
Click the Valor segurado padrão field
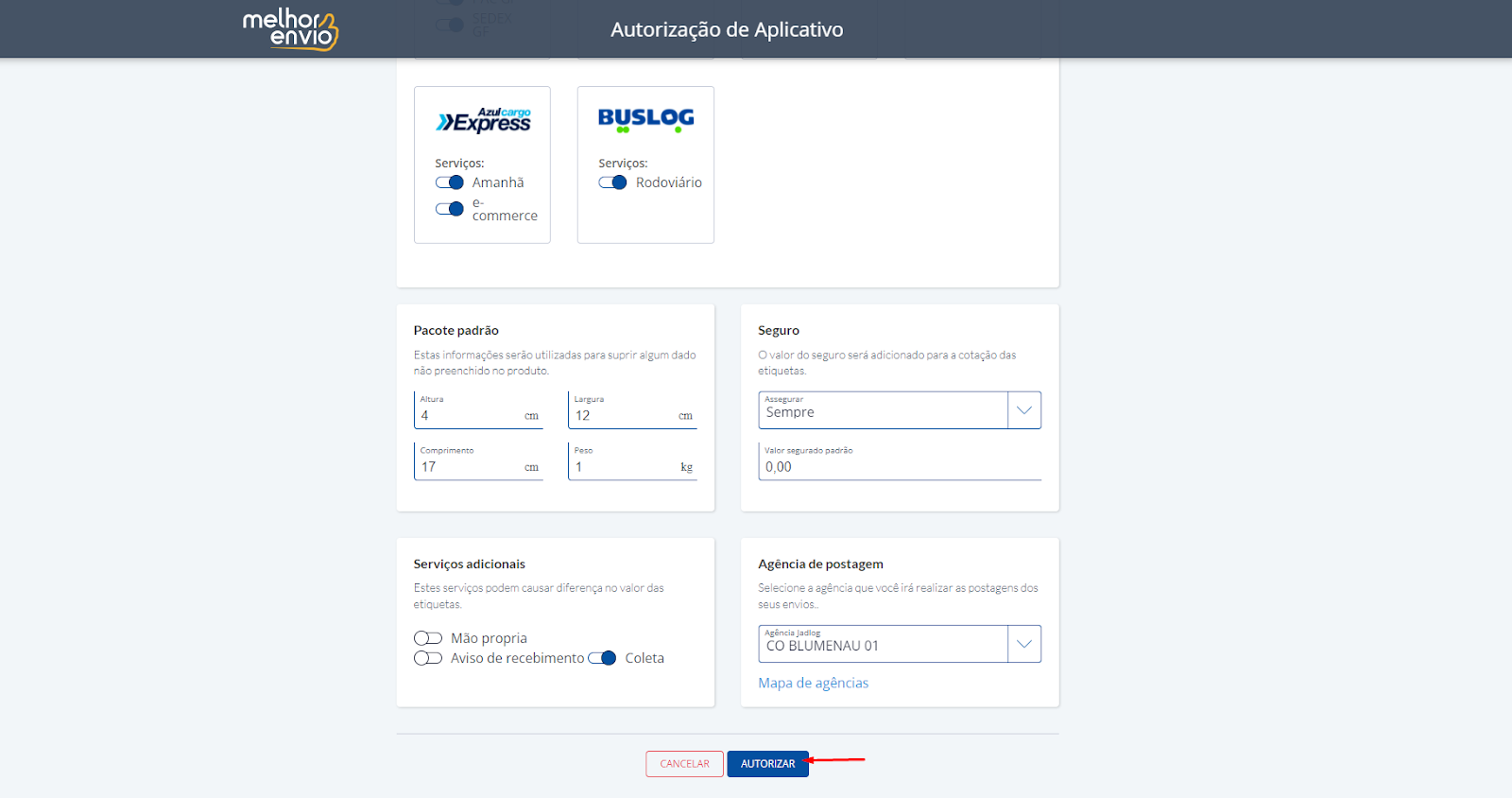pos(900,461)
